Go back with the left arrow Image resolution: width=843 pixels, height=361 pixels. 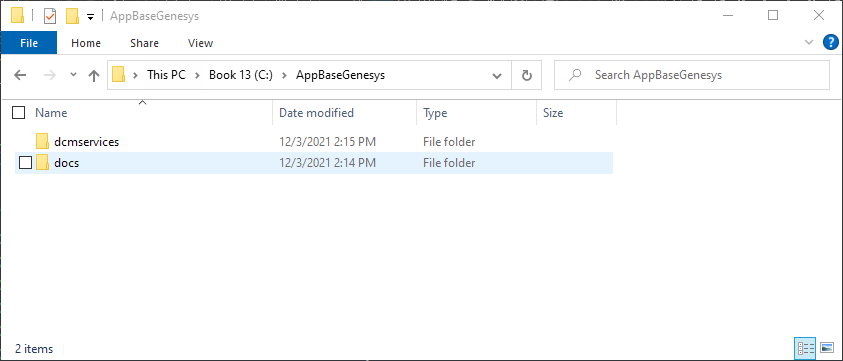tap(20, 75)
